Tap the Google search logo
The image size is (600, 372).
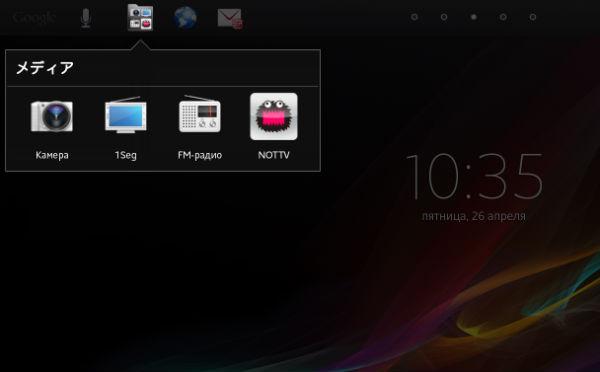coord(34,18)
